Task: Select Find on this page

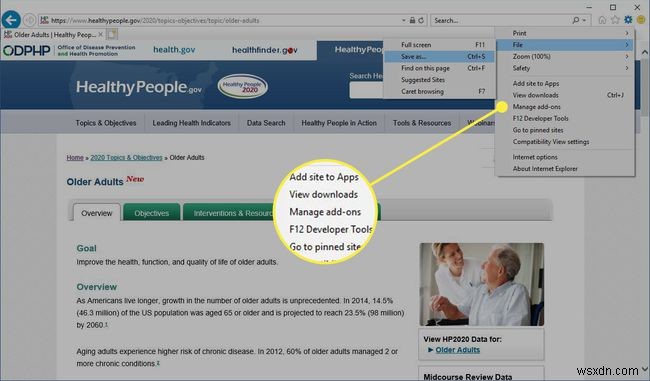Action: pyautogui.click(x=439, y=68)
